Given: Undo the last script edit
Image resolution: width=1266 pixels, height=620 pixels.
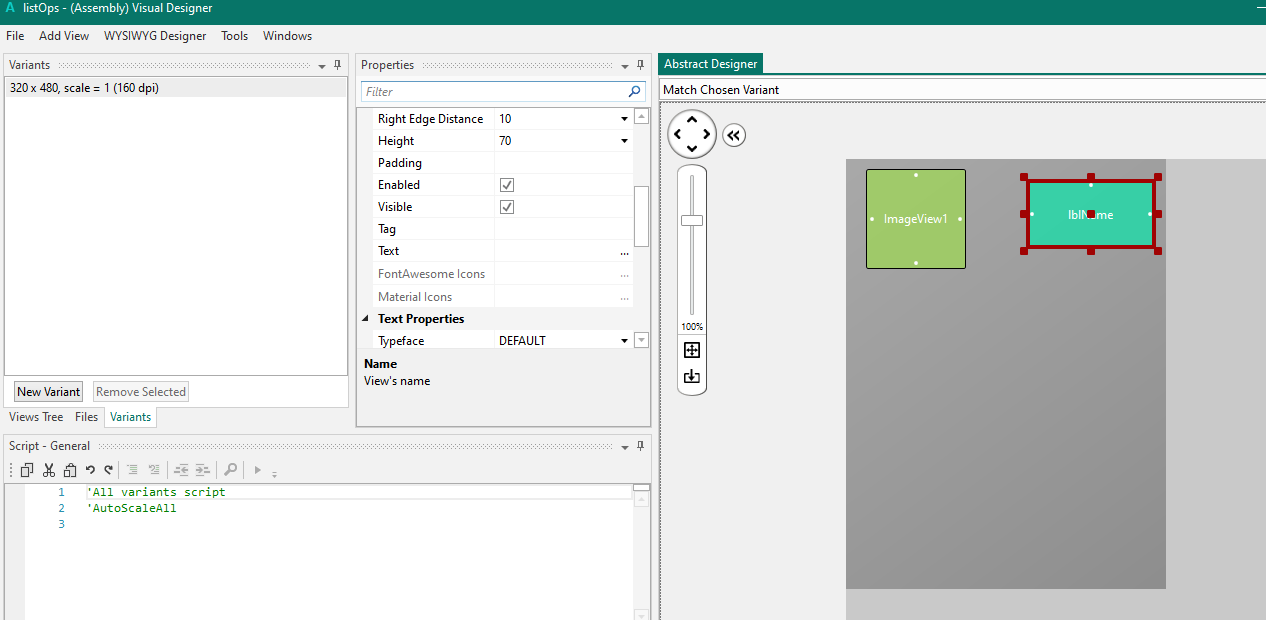Looking at the screenshot, I should click(90, 470).
